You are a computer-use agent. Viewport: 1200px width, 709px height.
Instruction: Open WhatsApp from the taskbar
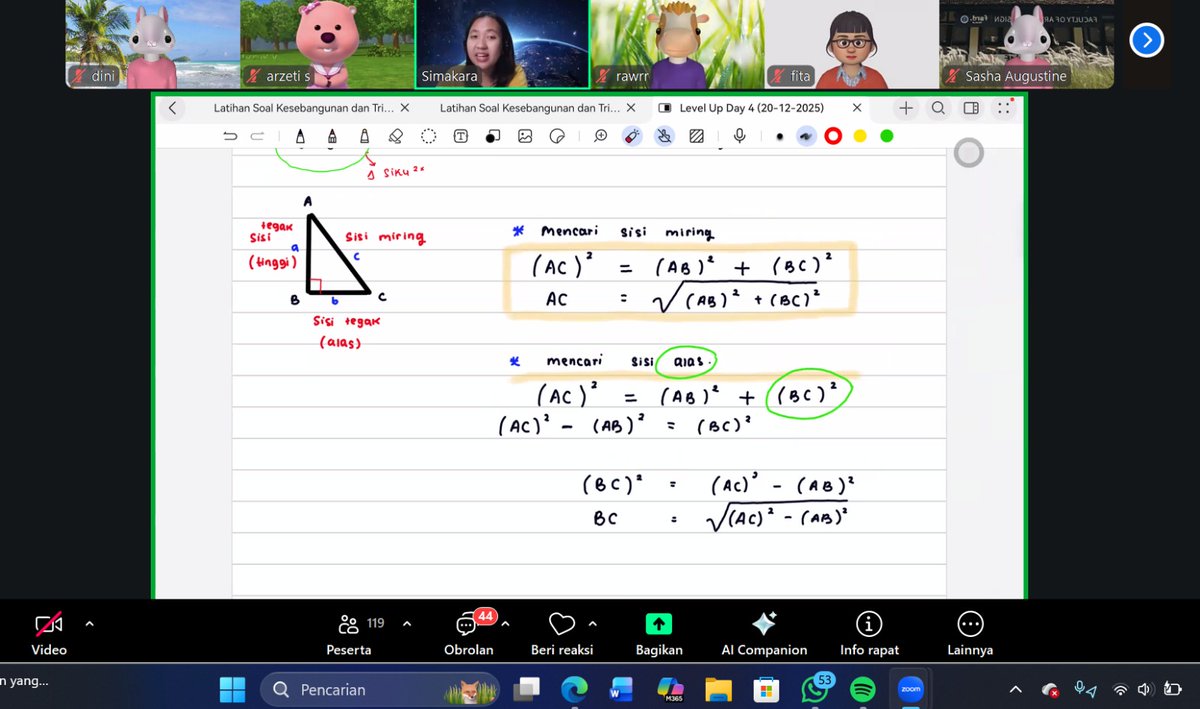click(813, 689)
